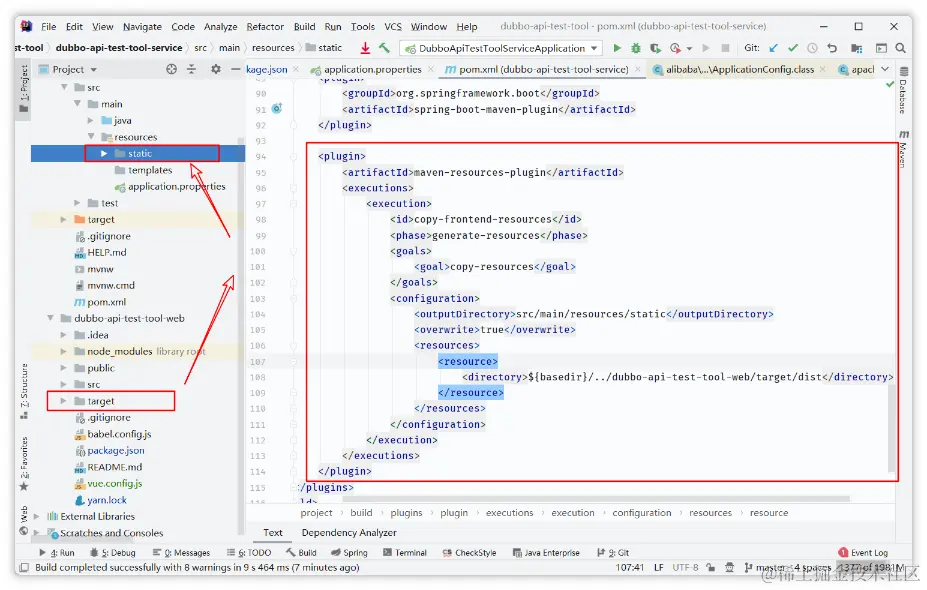
Task: Expand External Libraries node
Action: pyautogui.click(x=37, y=516)
